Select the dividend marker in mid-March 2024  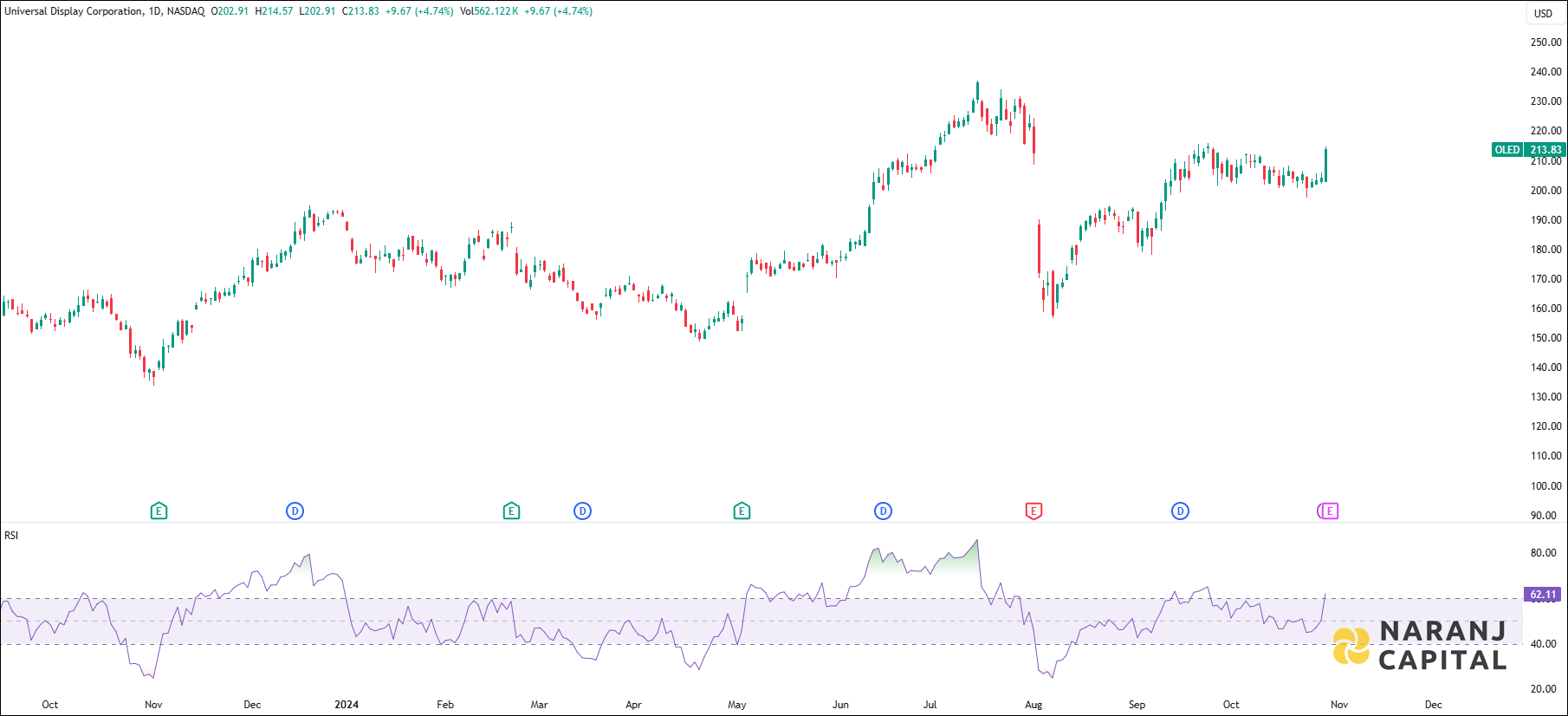tap(582, 511)
